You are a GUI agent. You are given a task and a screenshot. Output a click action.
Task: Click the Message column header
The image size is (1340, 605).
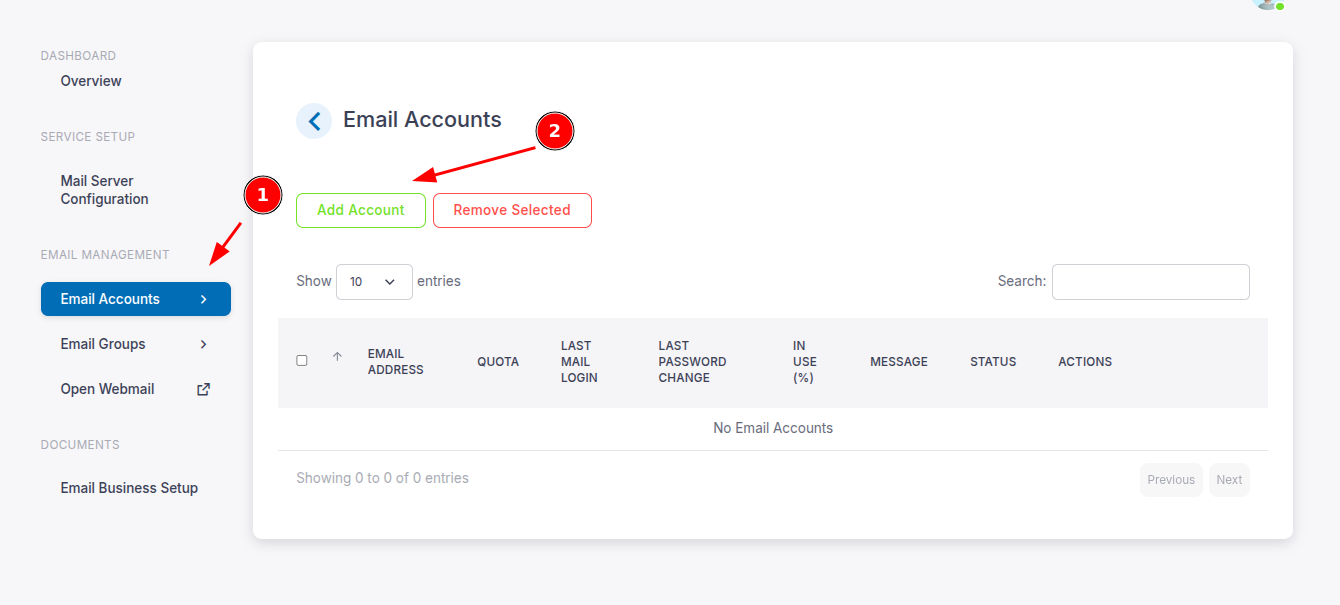click(899, 362)
